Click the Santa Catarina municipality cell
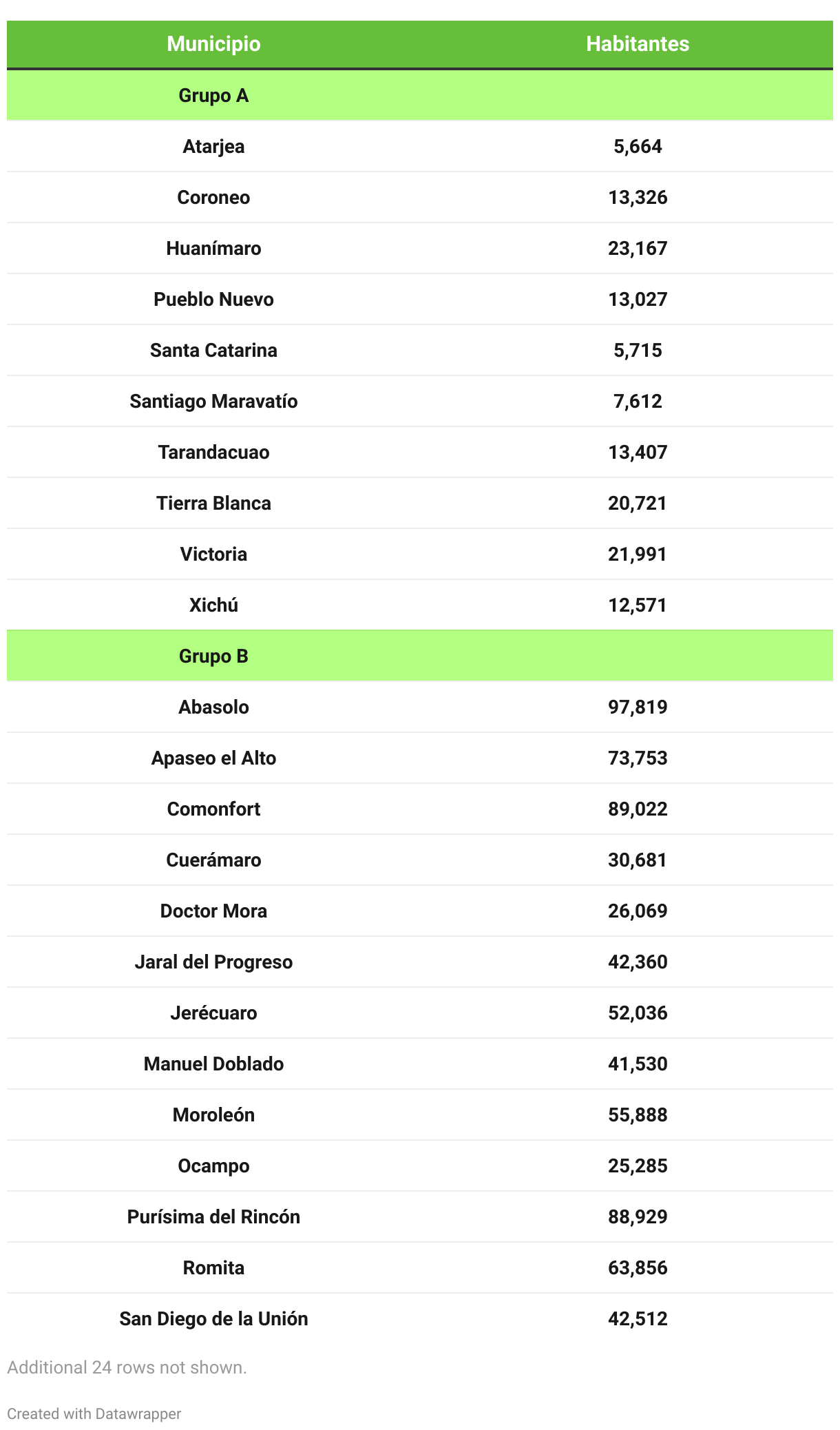 pos(213,350)
